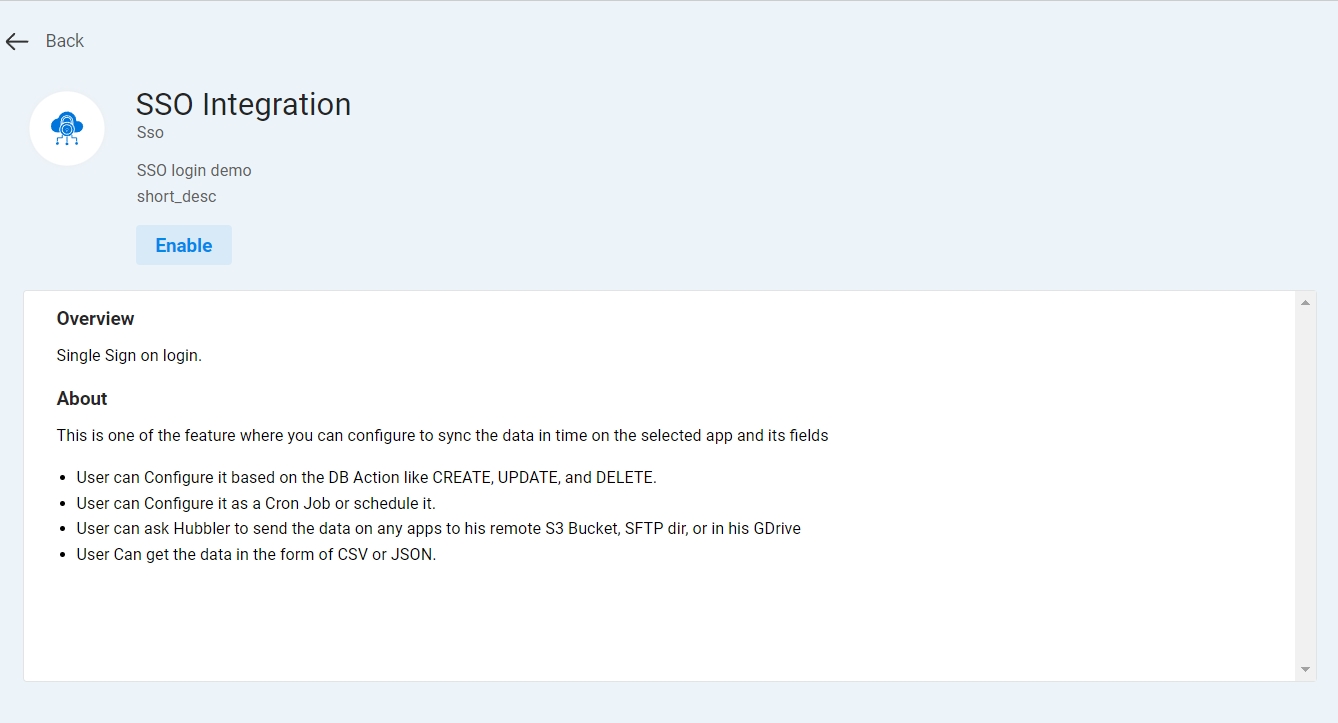
Task: Click the sync data feature description paragraph
Action: [442, 435]
